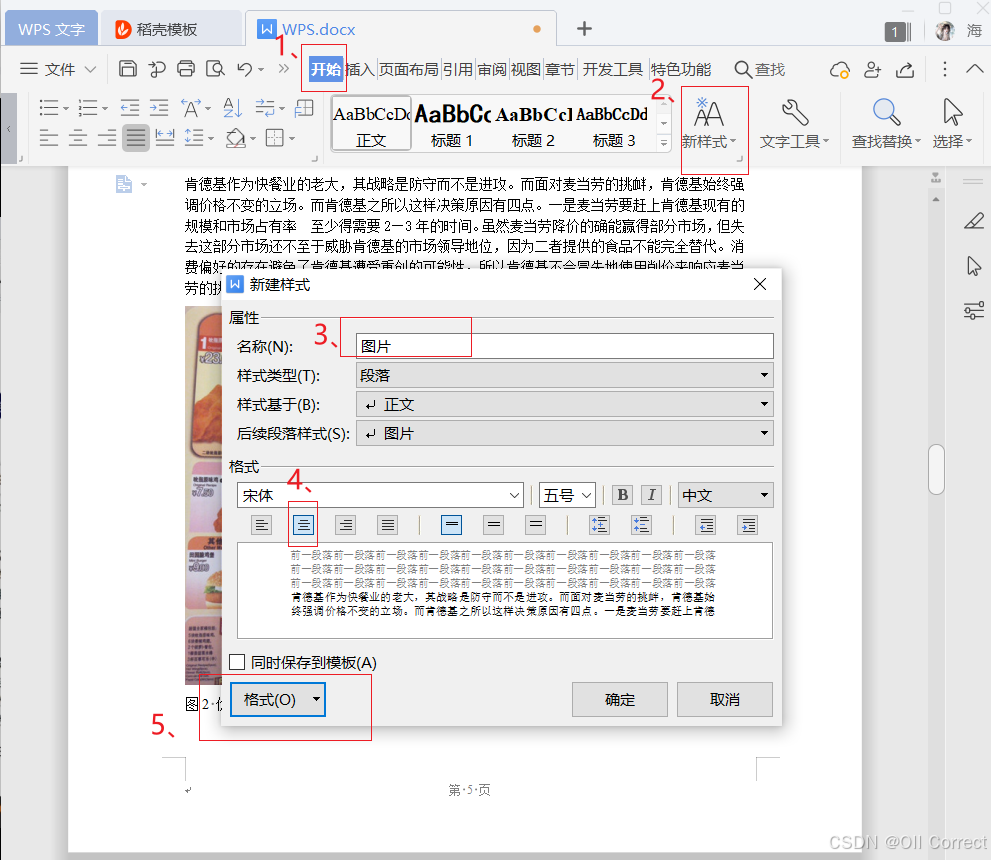Center text in ribbon

point(78,138)
